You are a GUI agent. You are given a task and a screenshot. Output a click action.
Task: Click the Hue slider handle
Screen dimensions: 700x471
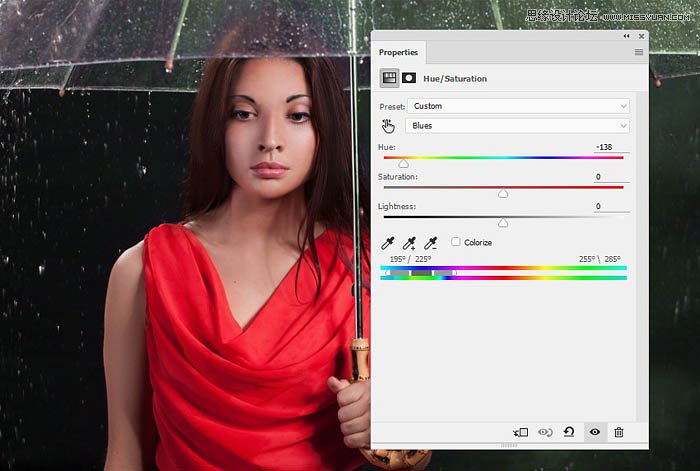[403, 163]
